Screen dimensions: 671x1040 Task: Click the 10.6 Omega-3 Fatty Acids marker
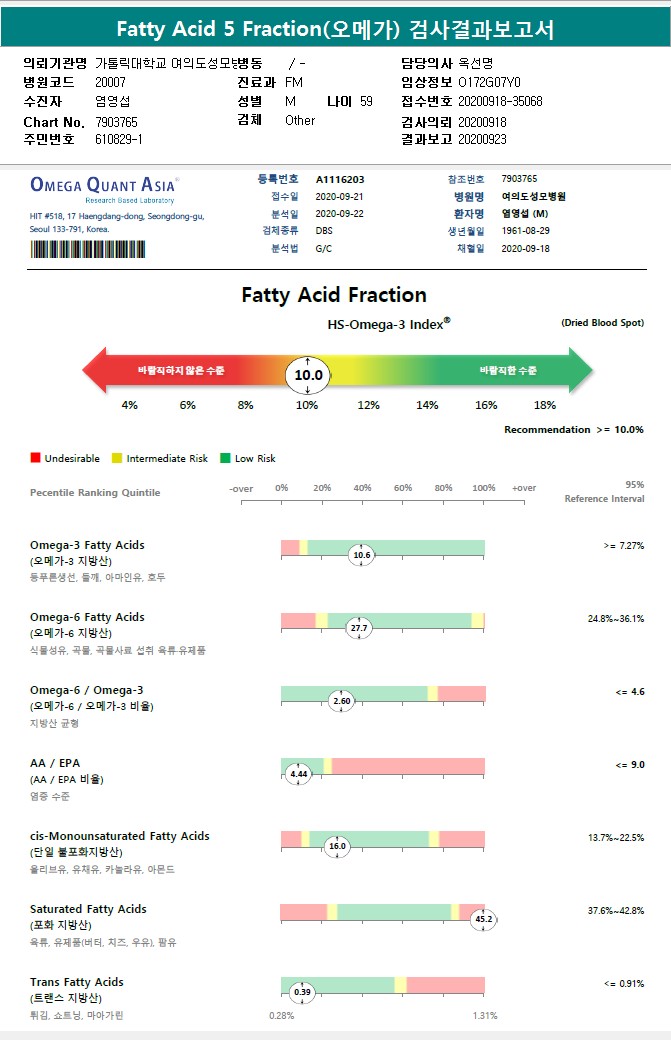pos(361,555)
